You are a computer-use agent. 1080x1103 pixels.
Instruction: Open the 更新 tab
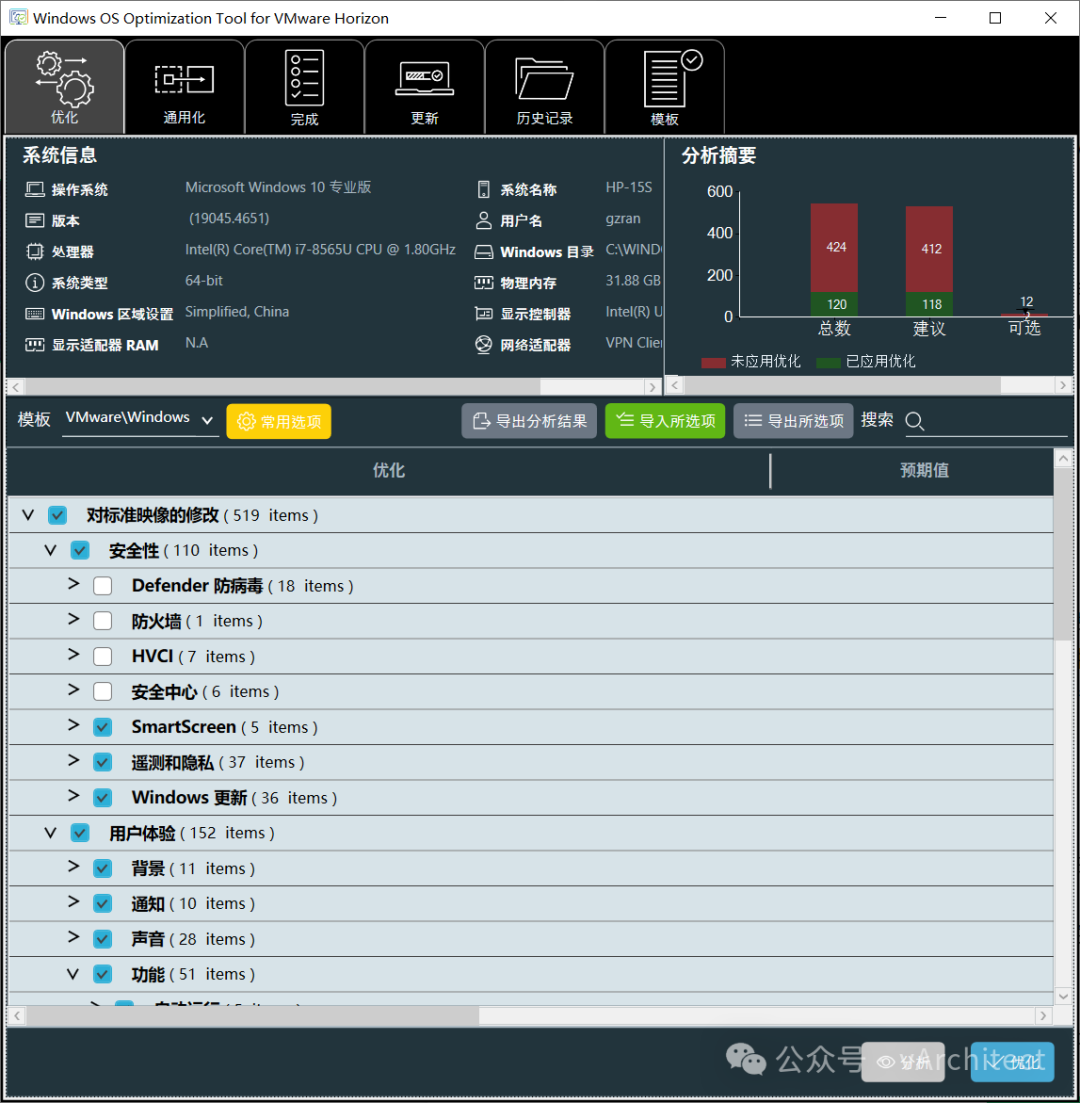[424, 87]
